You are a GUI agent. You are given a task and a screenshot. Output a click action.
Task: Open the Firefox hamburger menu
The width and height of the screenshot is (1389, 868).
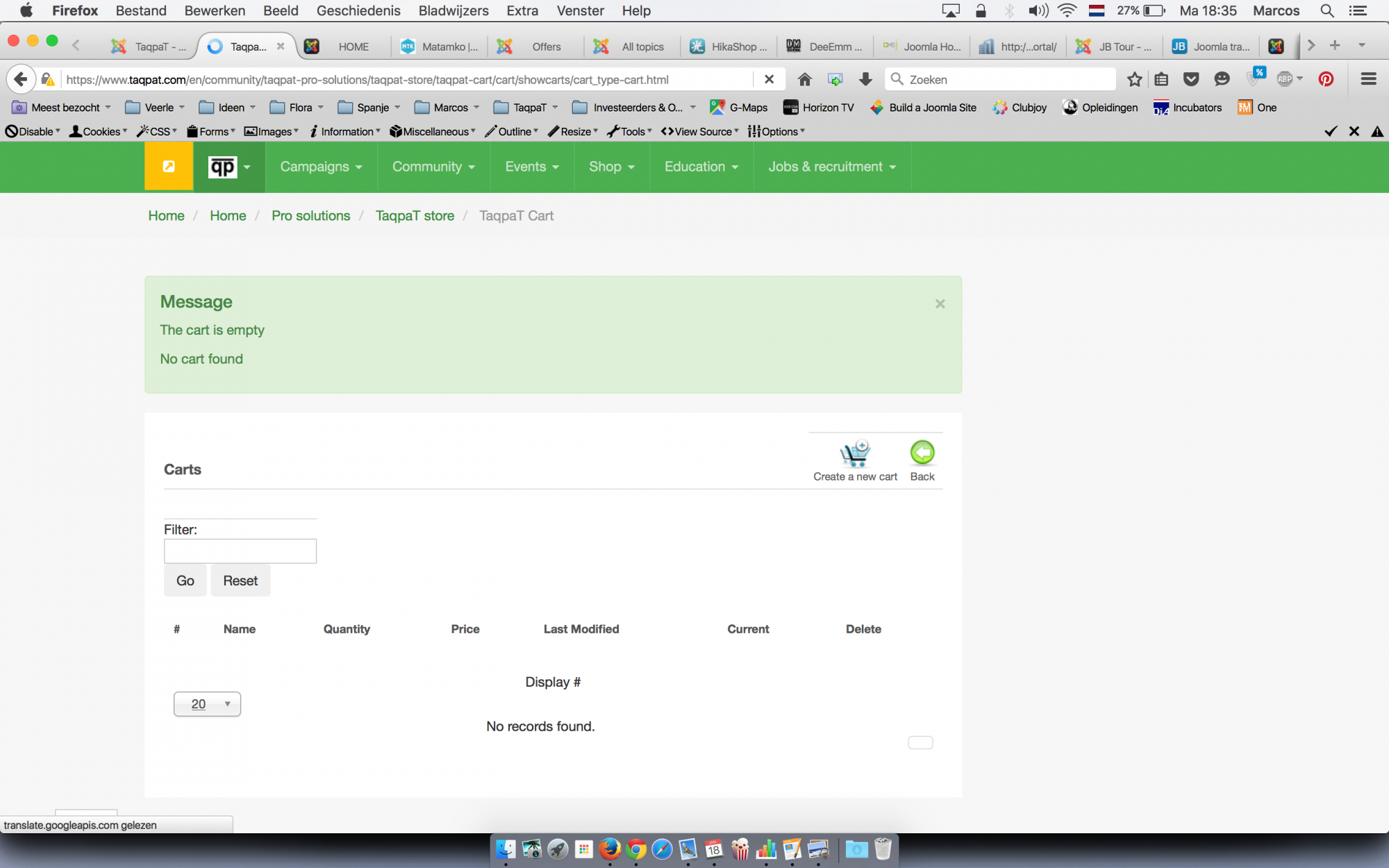1368,79
